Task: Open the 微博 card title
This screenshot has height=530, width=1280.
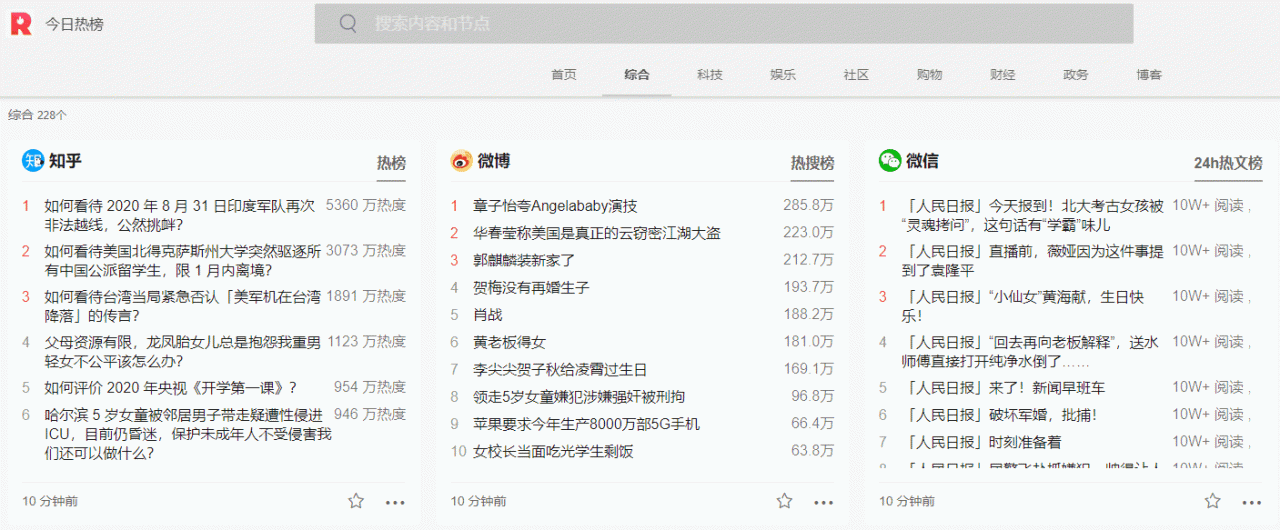Action: (x=494, y=160)
